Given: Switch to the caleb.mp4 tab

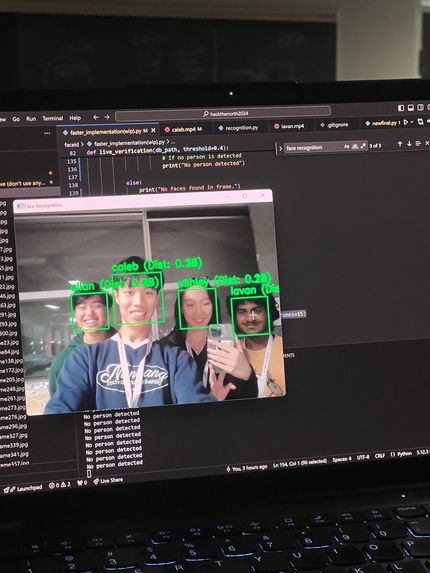Looking at the screenshot, I should pyautogui.click(x=185, y=129).
